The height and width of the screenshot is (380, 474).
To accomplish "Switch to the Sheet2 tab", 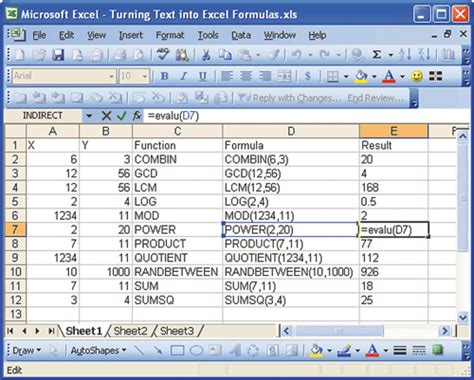I will (x=130, y=331).
